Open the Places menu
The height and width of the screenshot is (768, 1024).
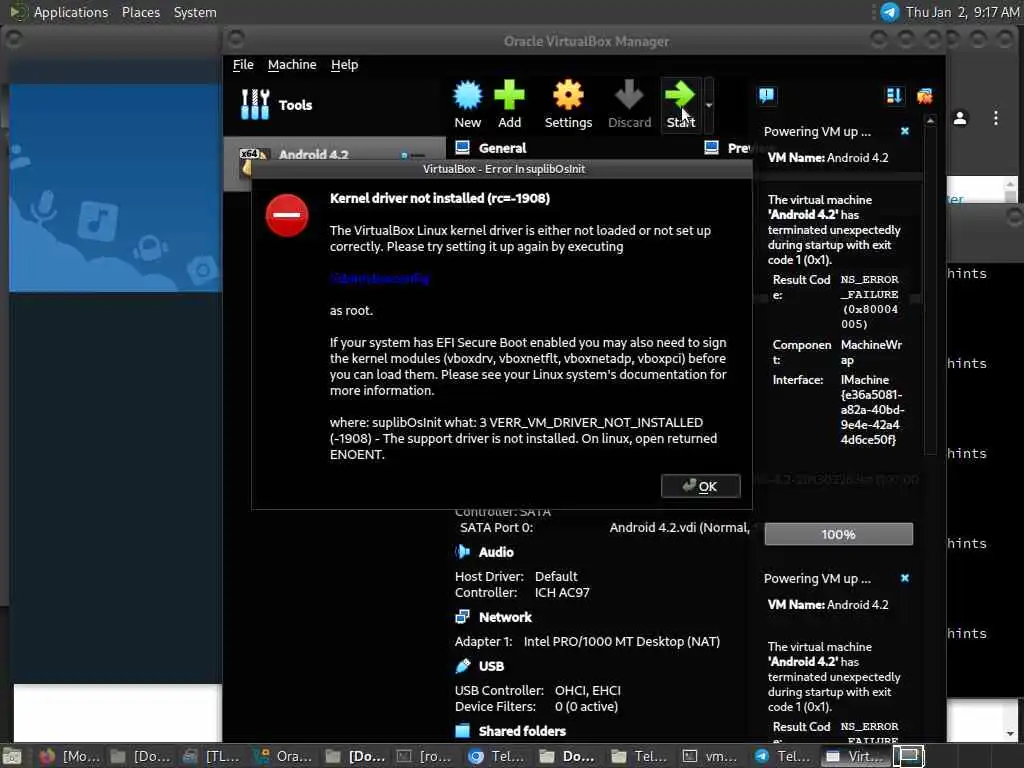(x=140, y=12)
